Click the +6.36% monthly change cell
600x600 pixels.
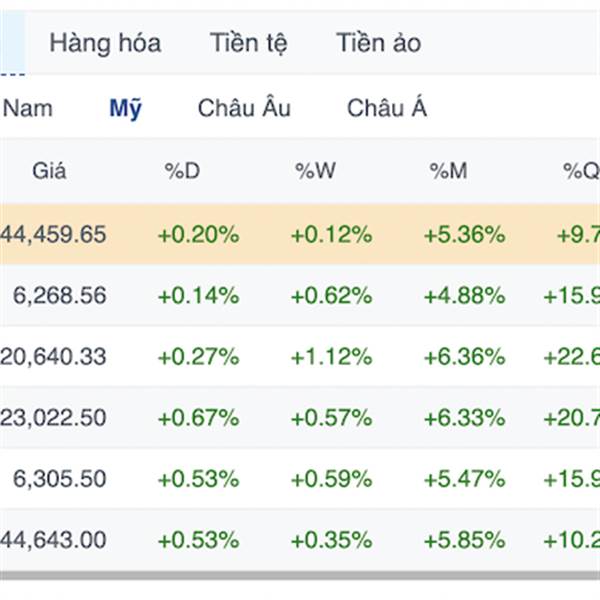click(465, 357)
